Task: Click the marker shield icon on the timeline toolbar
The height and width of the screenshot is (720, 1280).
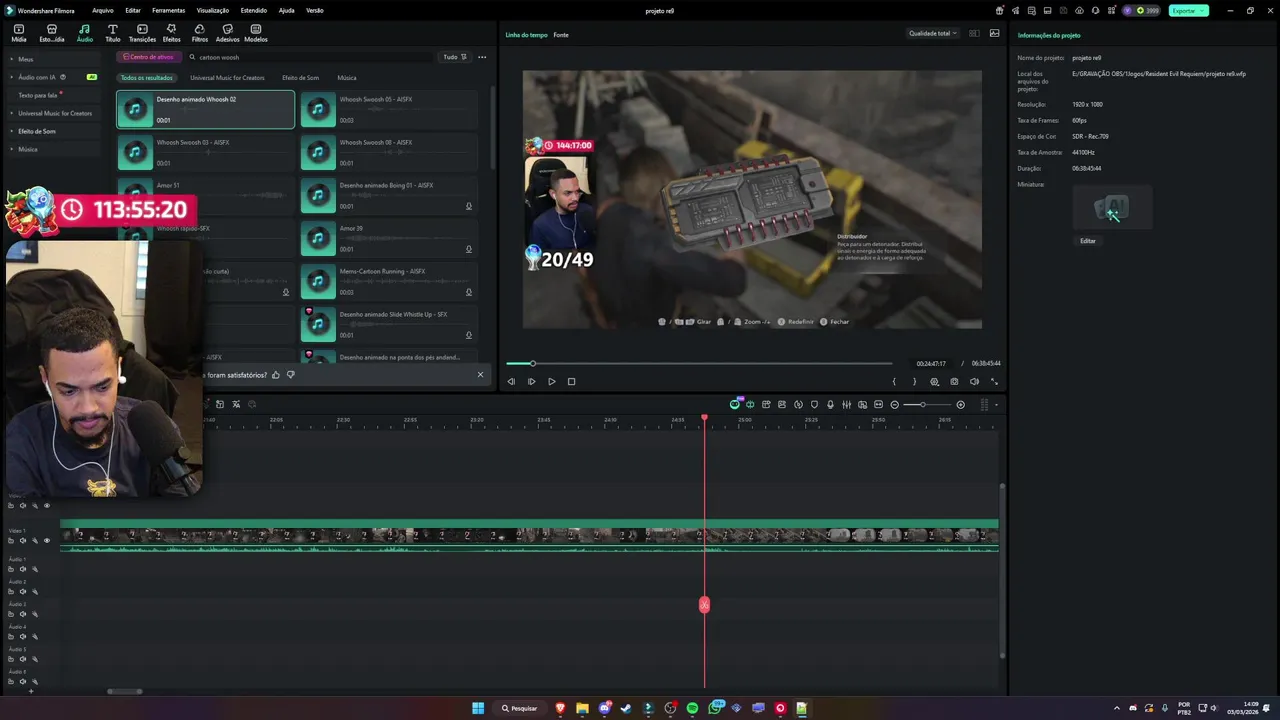Action: (814, 404)
